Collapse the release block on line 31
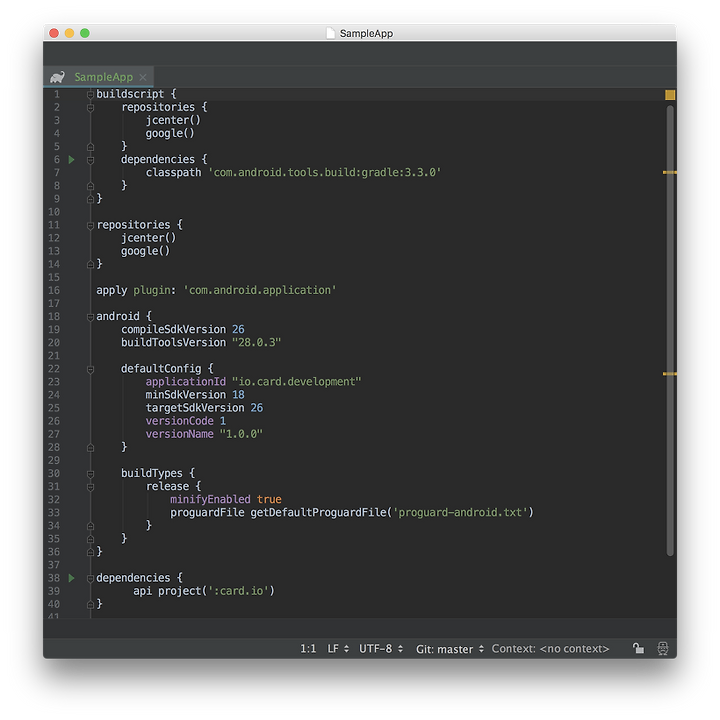The height and width of the screenshot is (720, 720). point(90,487)
